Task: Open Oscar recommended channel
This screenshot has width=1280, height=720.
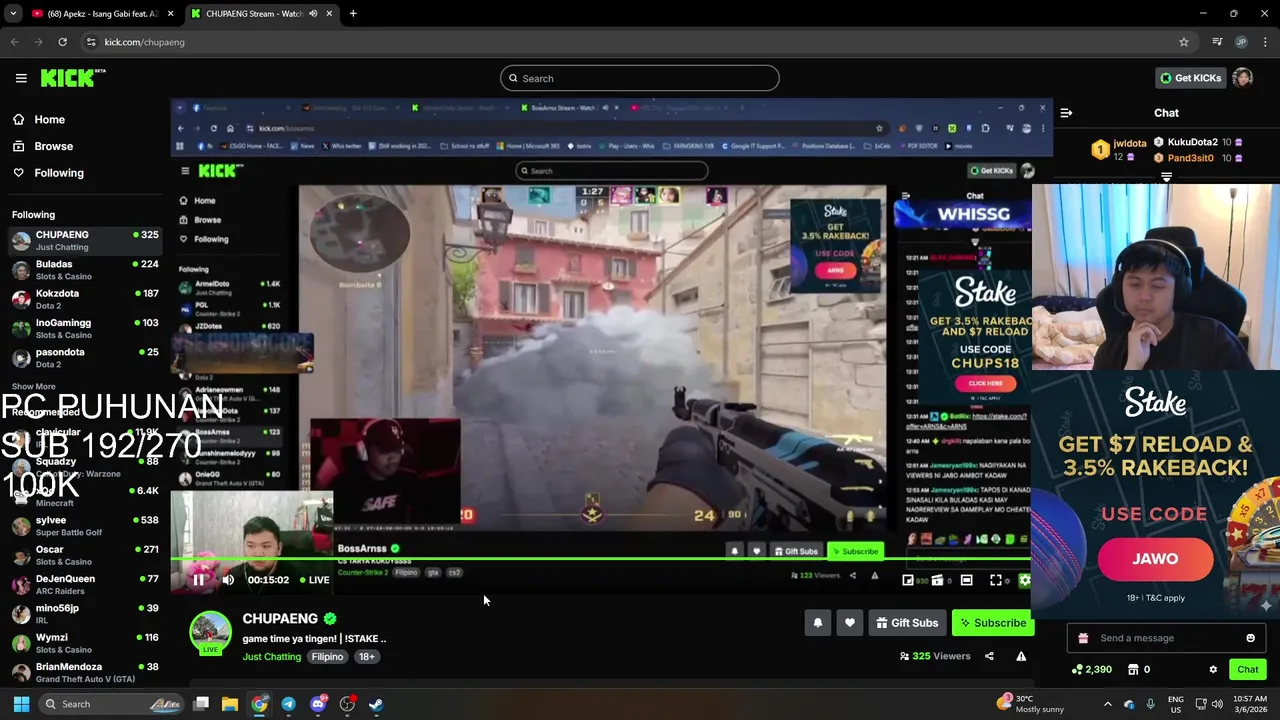Action: point(85,555)
